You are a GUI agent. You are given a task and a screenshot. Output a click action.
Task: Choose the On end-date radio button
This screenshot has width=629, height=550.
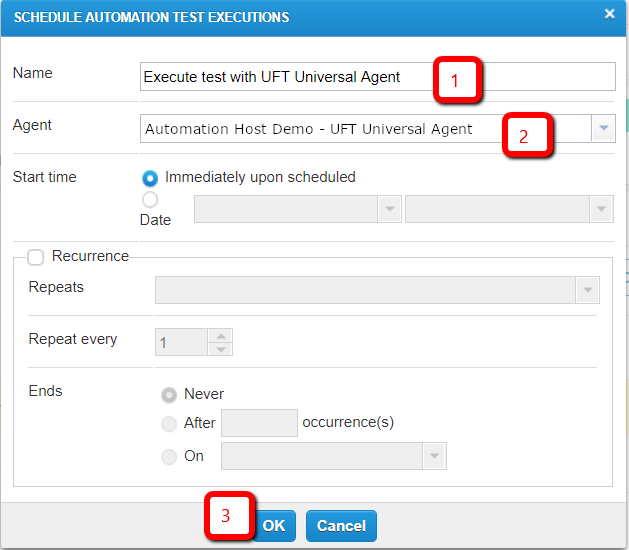(x=169, y=456)
